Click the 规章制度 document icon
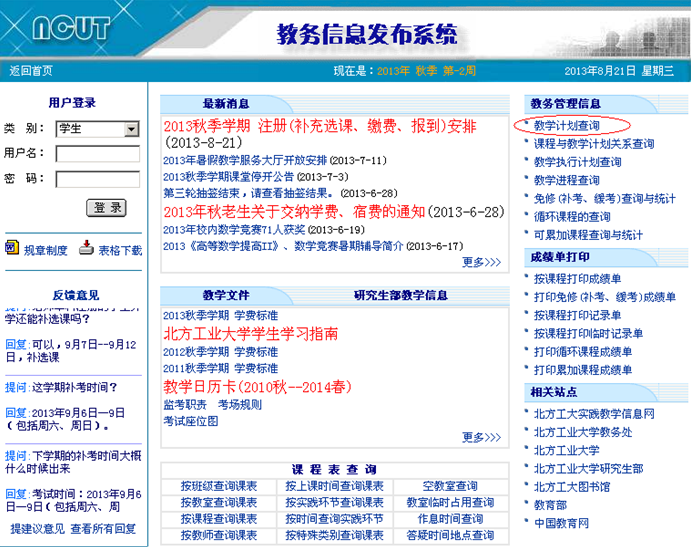Image resolution: width=691 pixels, height=547 pixels. click(12, 249)
